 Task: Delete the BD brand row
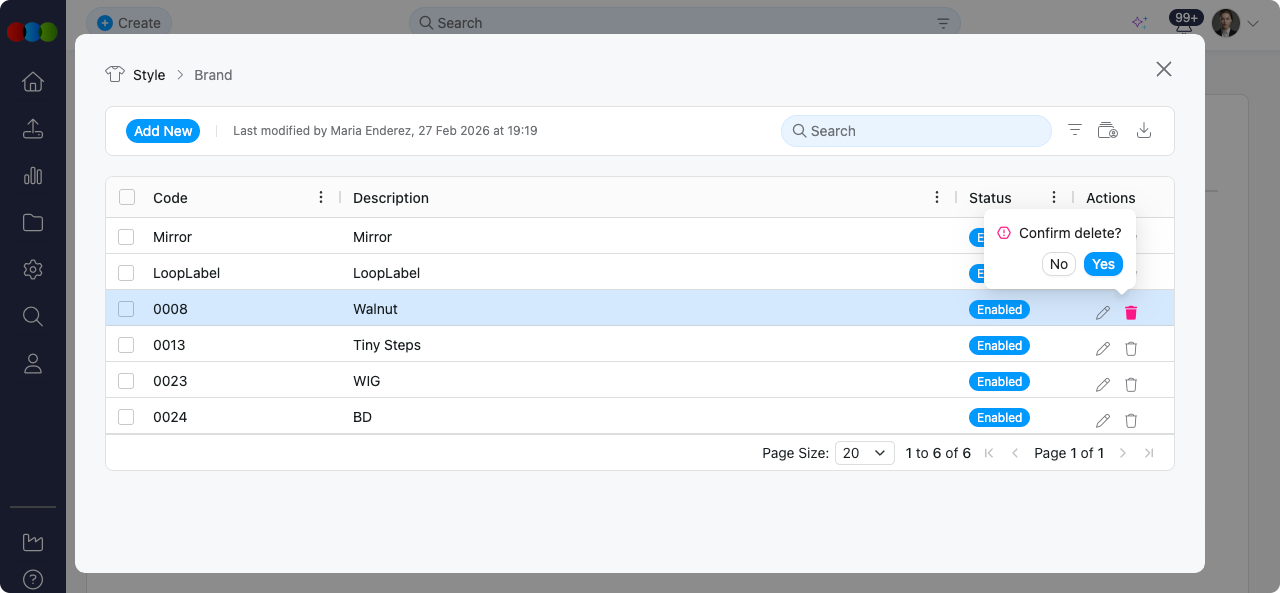click(x=1131, y=421)
